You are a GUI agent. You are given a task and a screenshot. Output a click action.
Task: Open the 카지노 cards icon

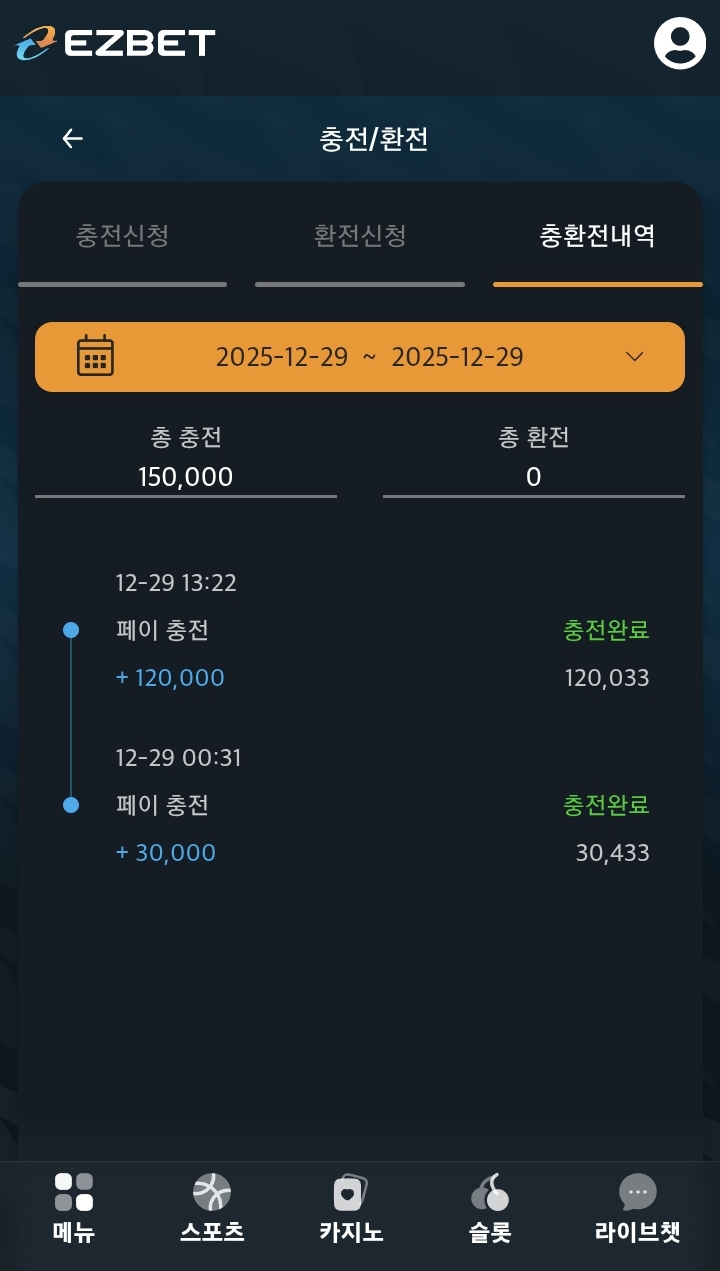(350, 1192)
